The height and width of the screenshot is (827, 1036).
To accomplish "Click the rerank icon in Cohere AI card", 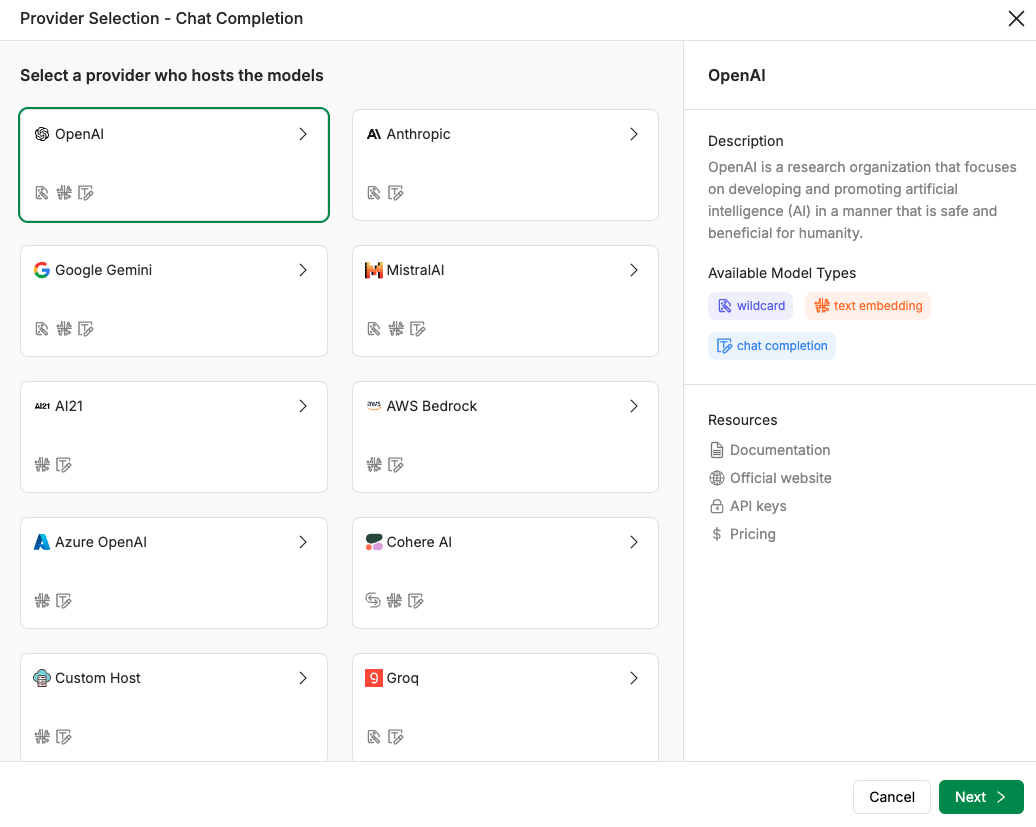I will [x=373, y=600].
